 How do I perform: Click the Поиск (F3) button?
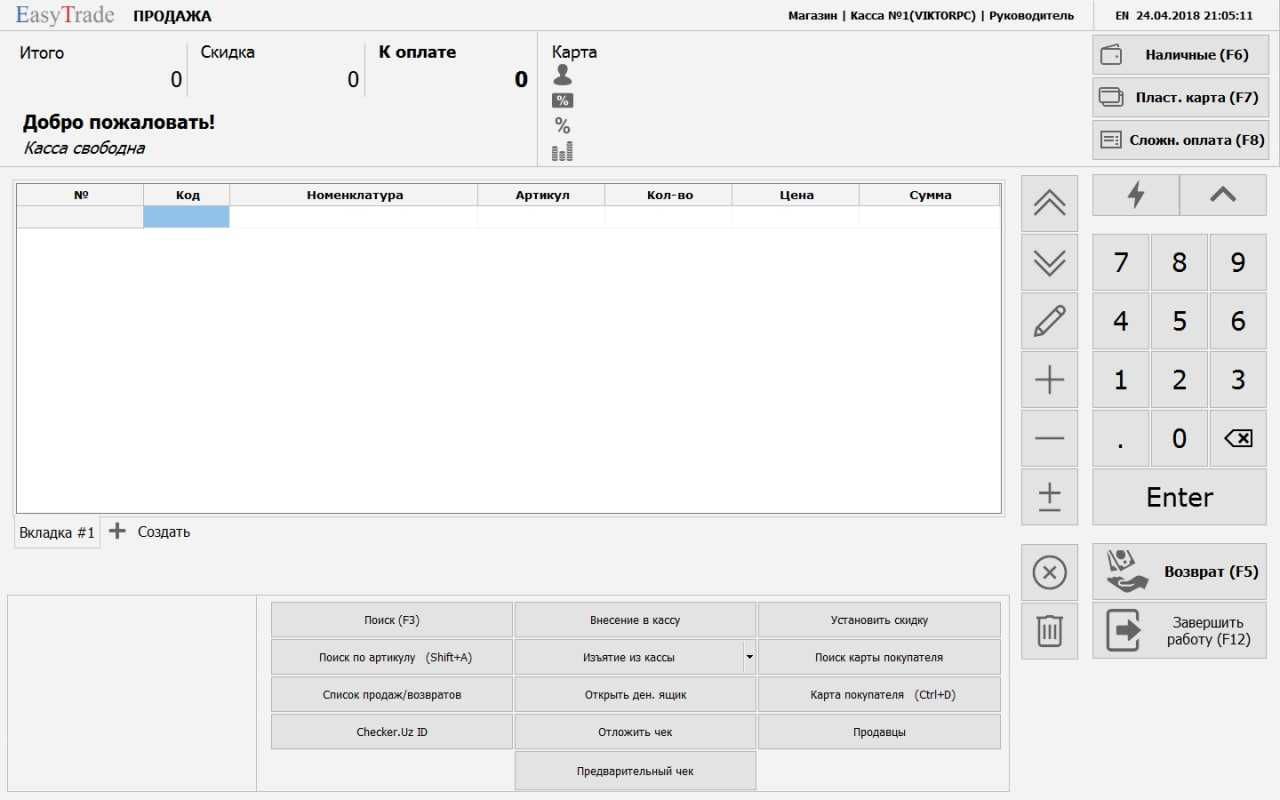click(x=392, y=620)
